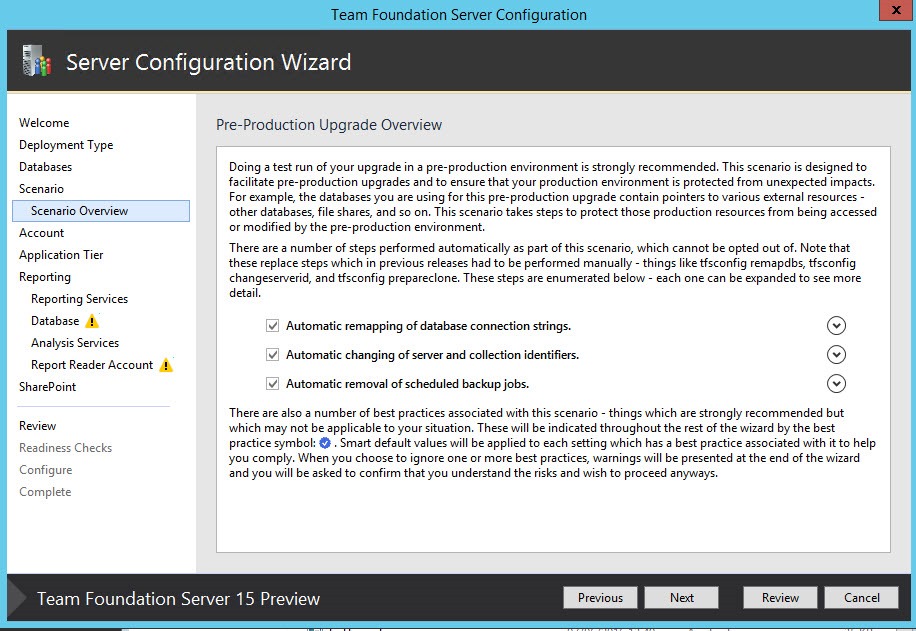Click the warning icon next to Report Reader Account
This screenshot has width=916, height=631.
click(x=166, y=365)
